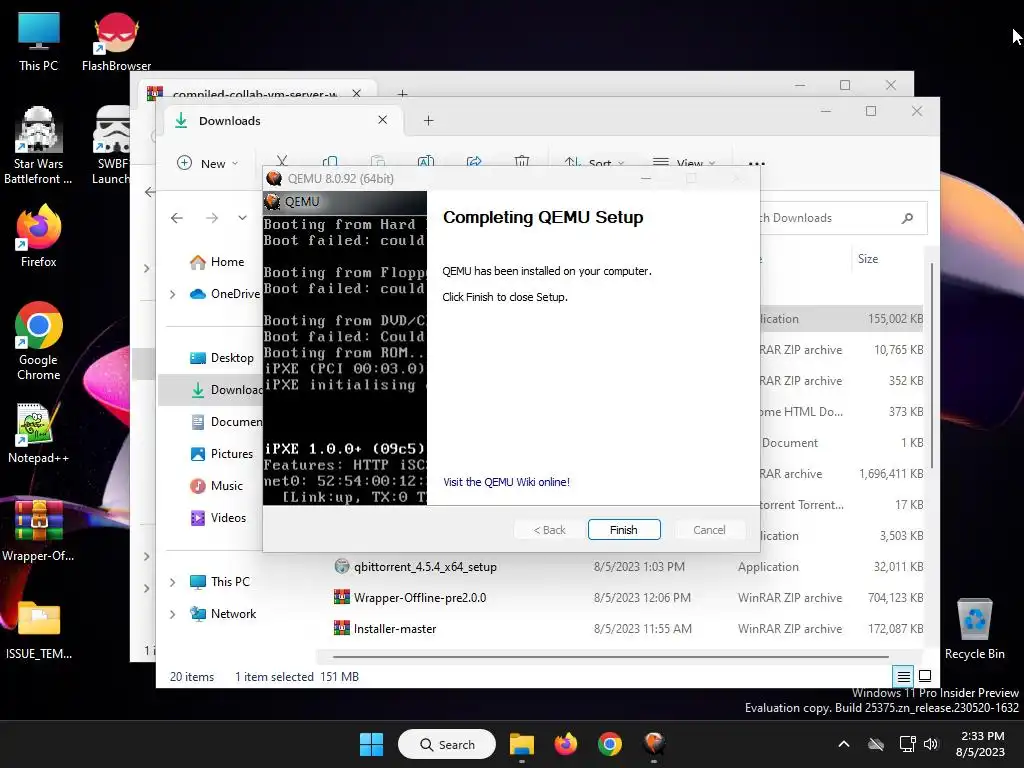This screenshot has height=768, width=1024.
Task: Click the Share icon in Explorer toolbar
Action: point(474,162)
